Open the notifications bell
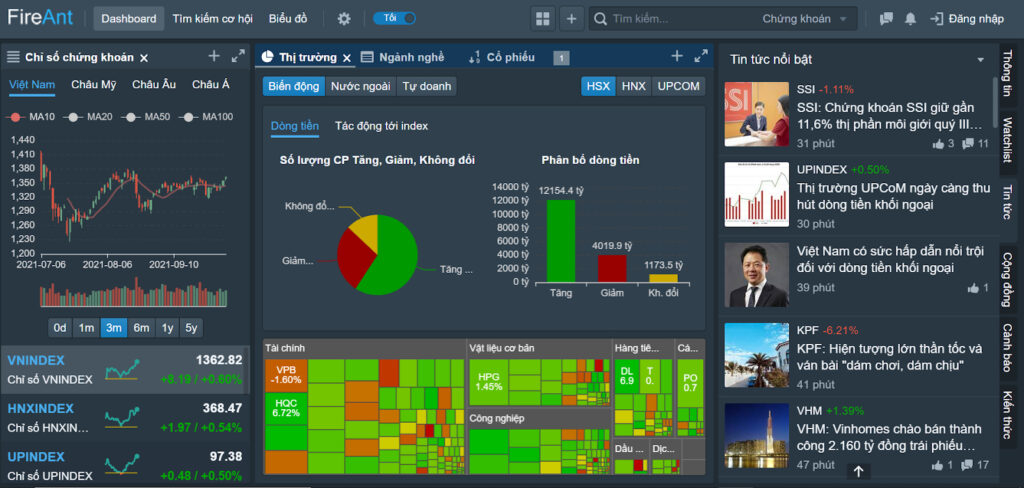This screenshot has height=488, width=1024. coord(910,19)
